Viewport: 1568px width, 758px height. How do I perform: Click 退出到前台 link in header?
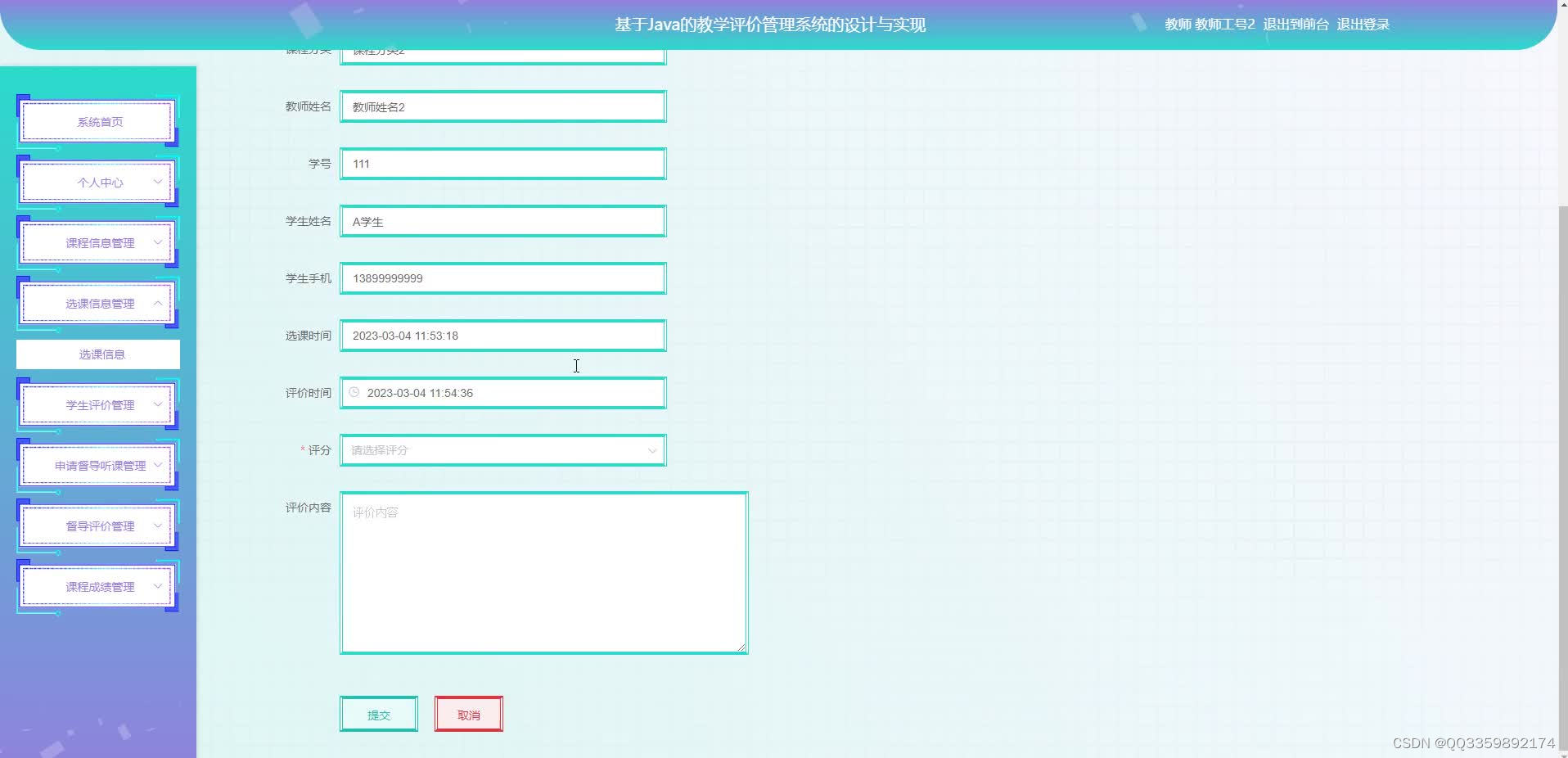pyautogui.click(x=1295, y=25)
